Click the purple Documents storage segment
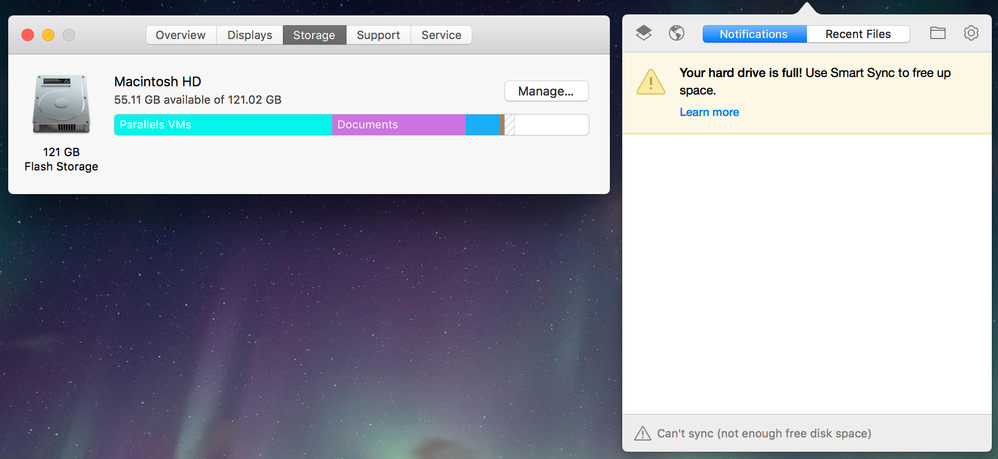Screen dimensions: 998x459 point(399,125)
